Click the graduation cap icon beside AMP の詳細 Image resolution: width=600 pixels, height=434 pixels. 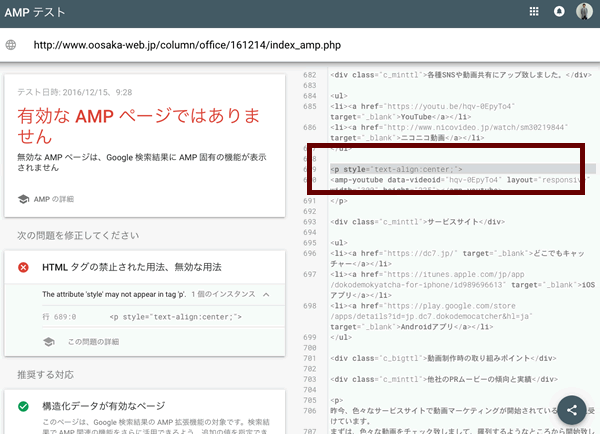[23, 199]
